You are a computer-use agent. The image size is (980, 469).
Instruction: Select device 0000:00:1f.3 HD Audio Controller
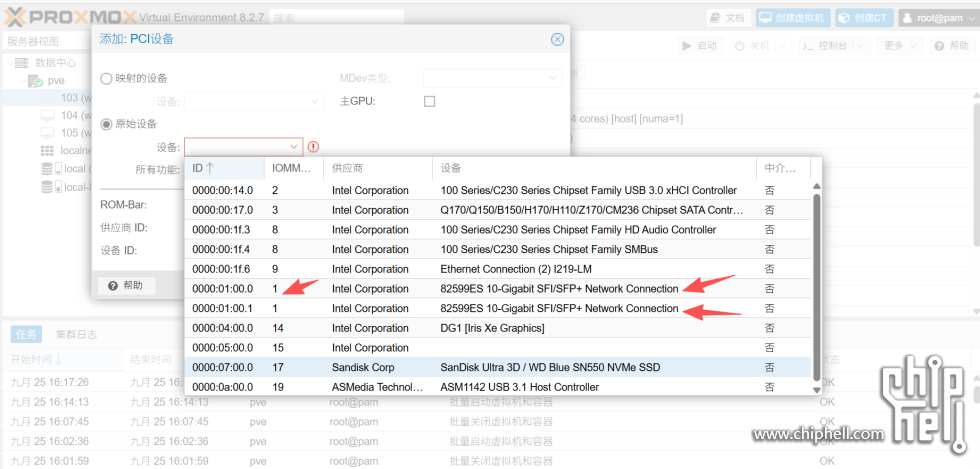[x=498, y=229]
